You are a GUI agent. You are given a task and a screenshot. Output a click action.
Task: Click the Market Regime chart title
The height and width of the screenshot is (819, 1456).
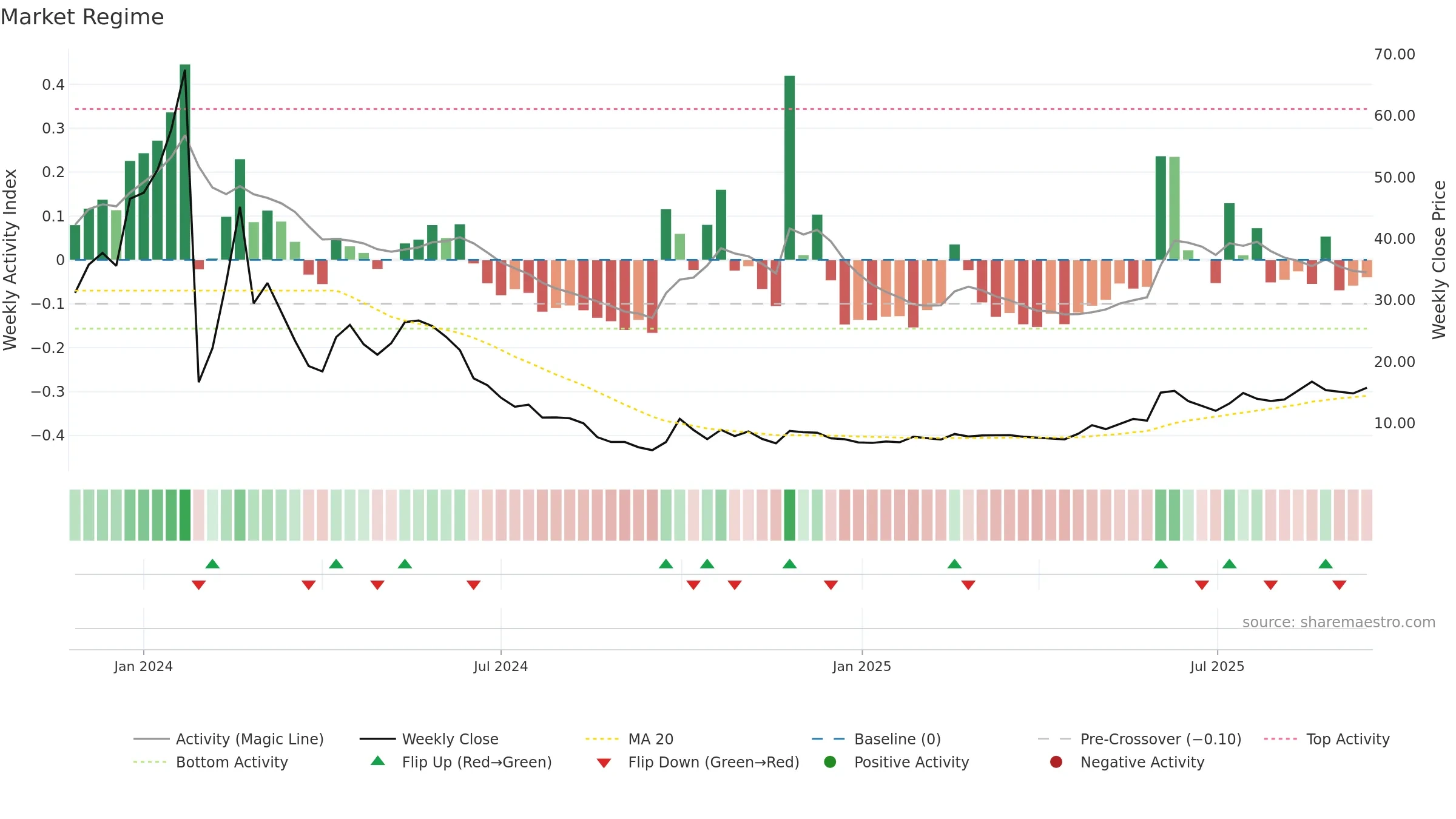click(x=82, y=17)
